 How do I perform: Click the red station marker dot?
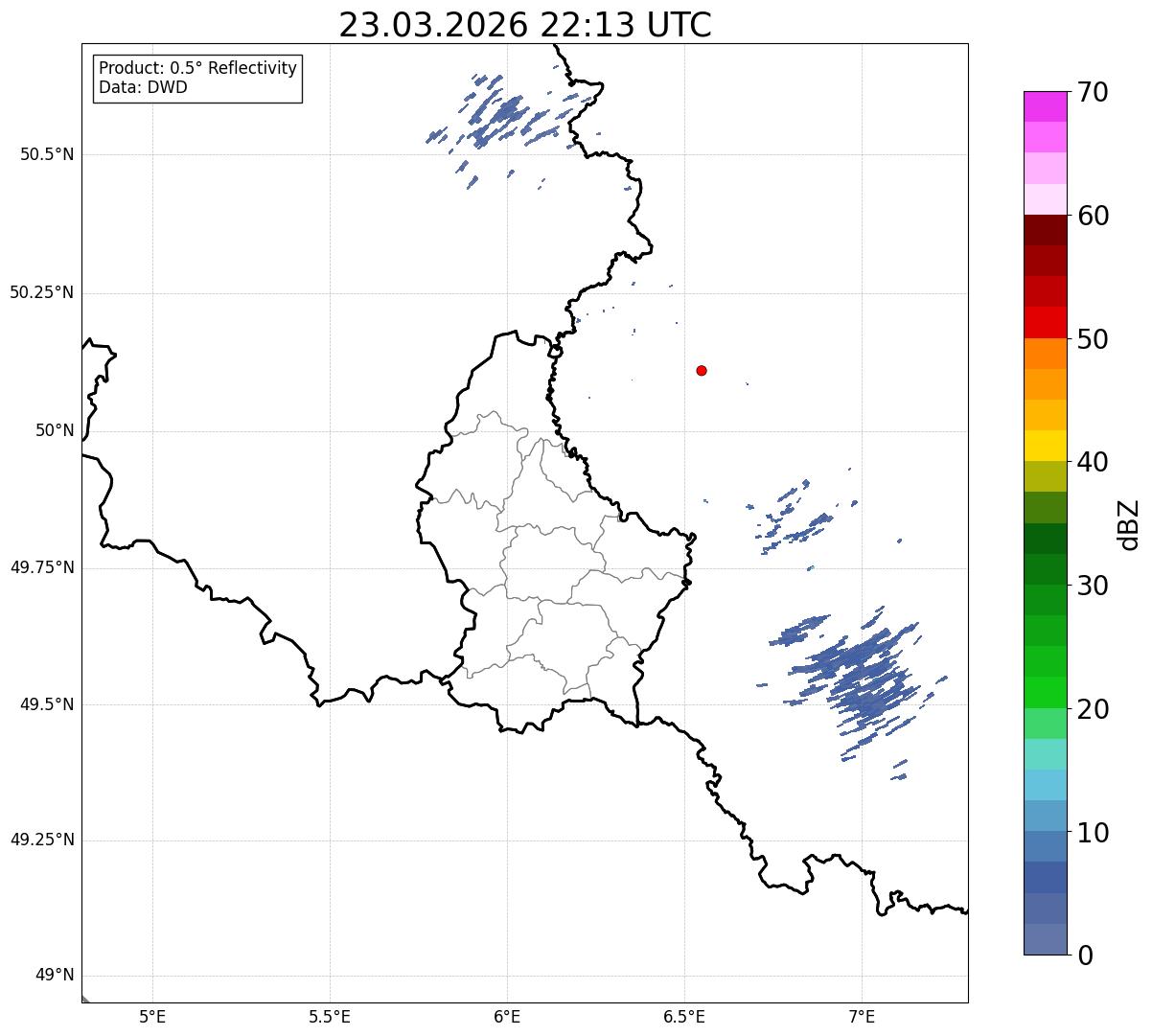702,370
